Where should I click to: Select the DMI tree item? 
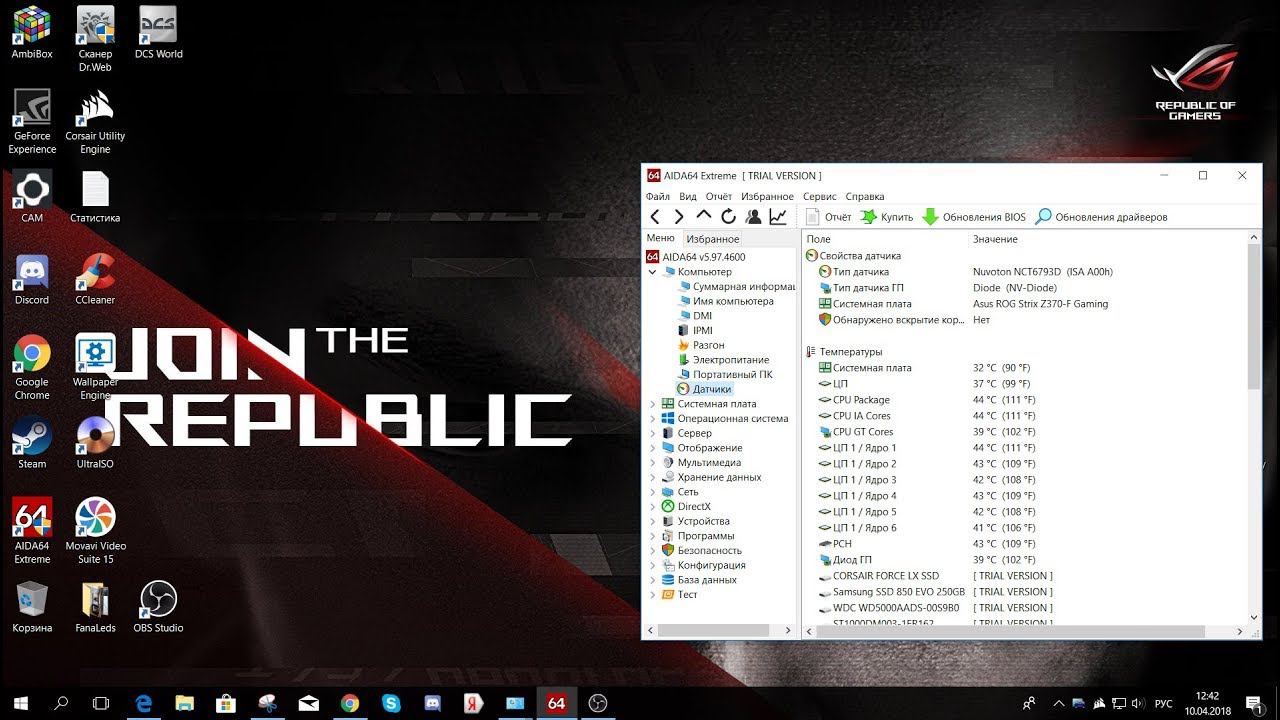694,316
